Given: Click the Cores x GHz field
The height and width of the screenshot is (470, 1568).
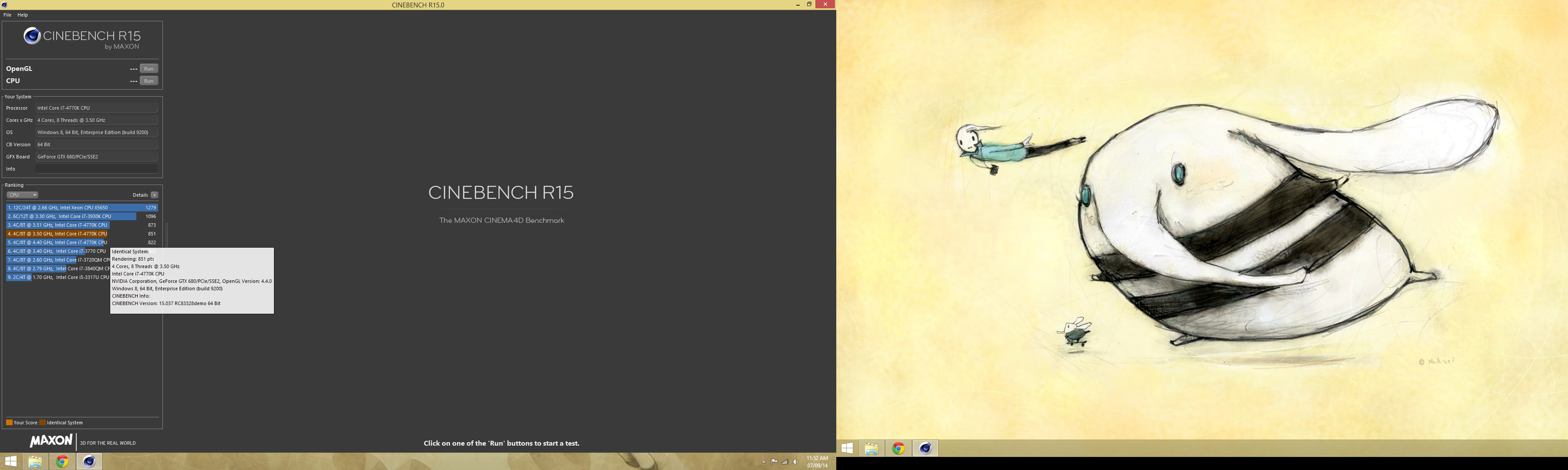Looking at the screenshot, I should click(x=97, y=121).
